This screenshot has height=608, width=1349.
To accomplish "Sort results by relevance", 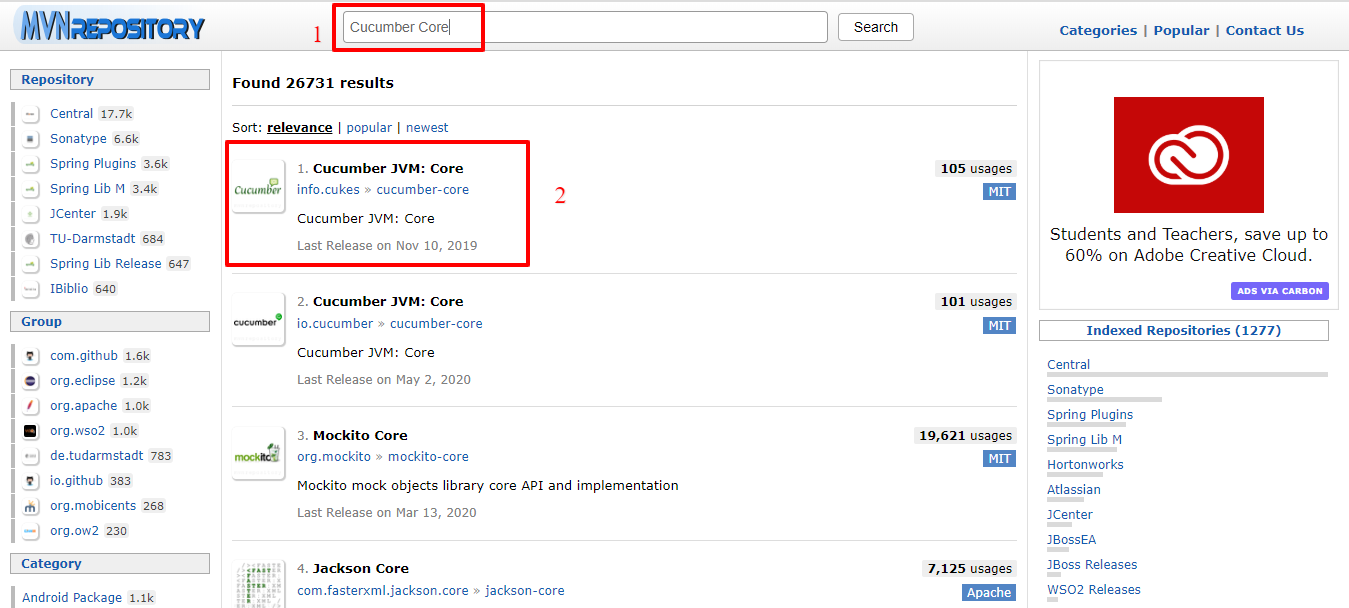I will (300, 127).
